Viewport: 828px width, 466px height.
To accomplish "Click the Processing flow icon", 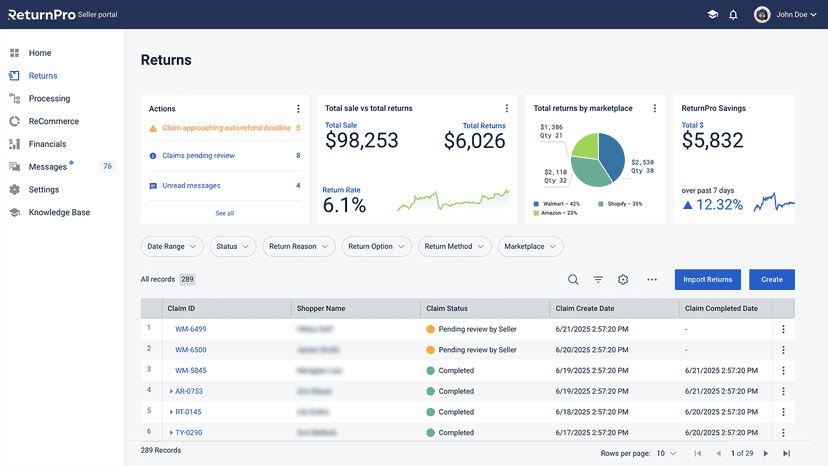I will click(14, 98).
